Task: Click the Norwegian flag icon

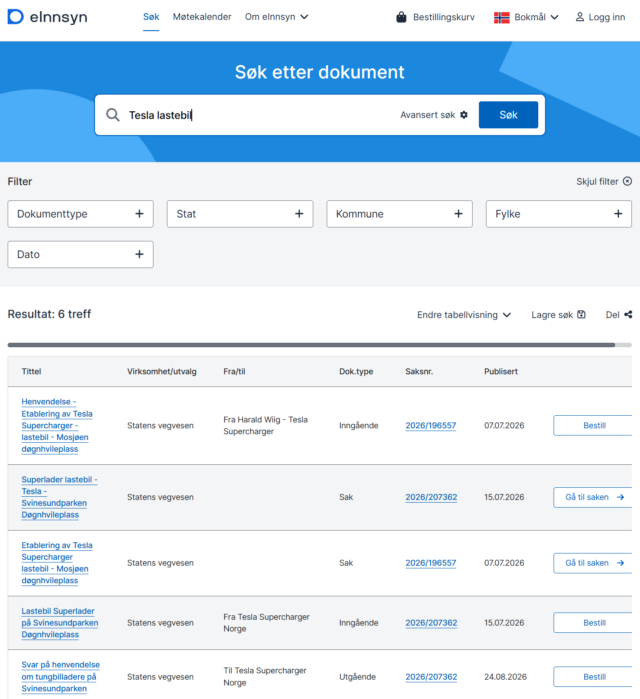Action: tap(502, 17)
